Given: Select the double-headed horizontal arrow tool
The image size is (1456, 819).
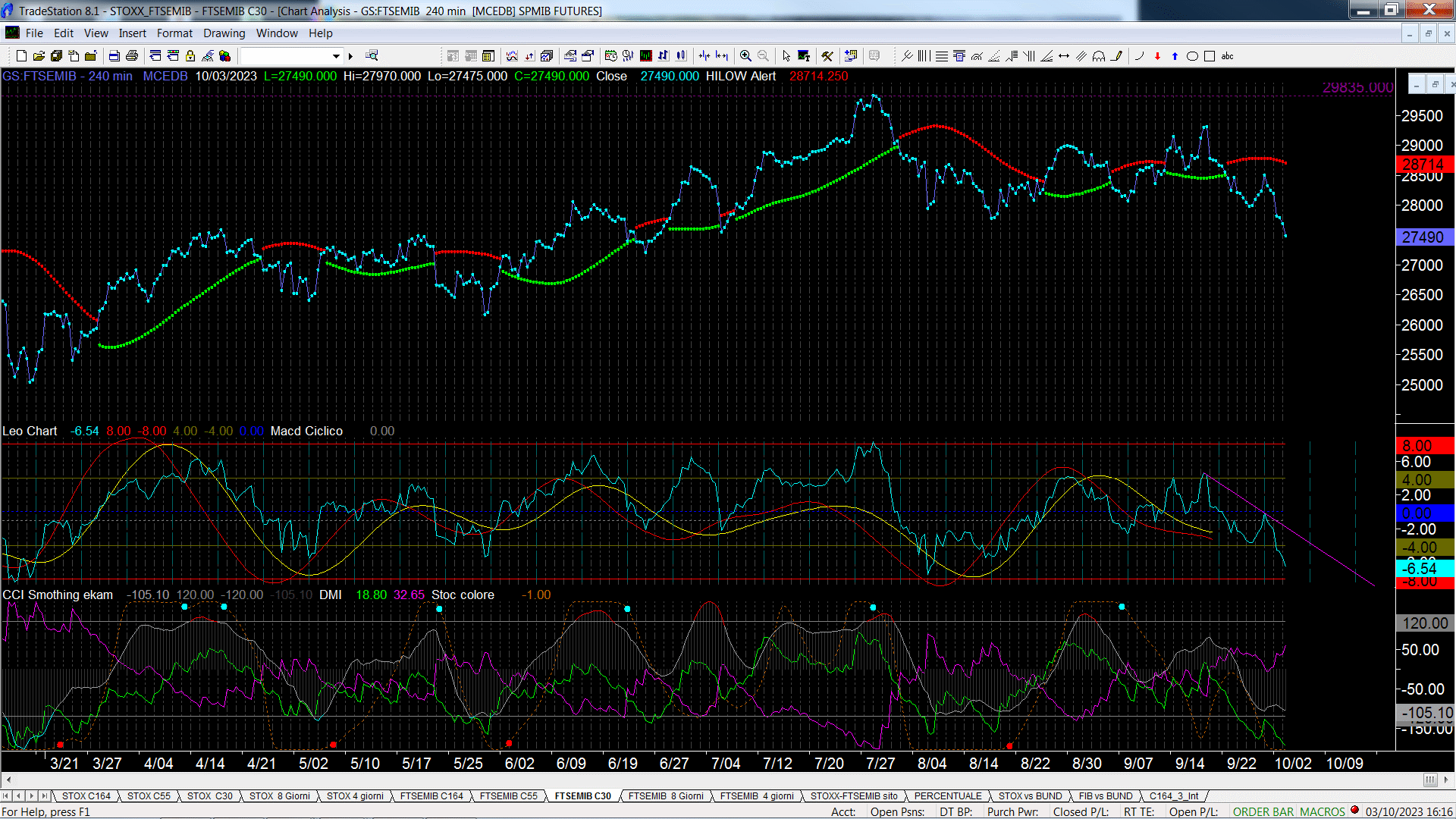Looking at the screenshot, I should point(1064,56).
